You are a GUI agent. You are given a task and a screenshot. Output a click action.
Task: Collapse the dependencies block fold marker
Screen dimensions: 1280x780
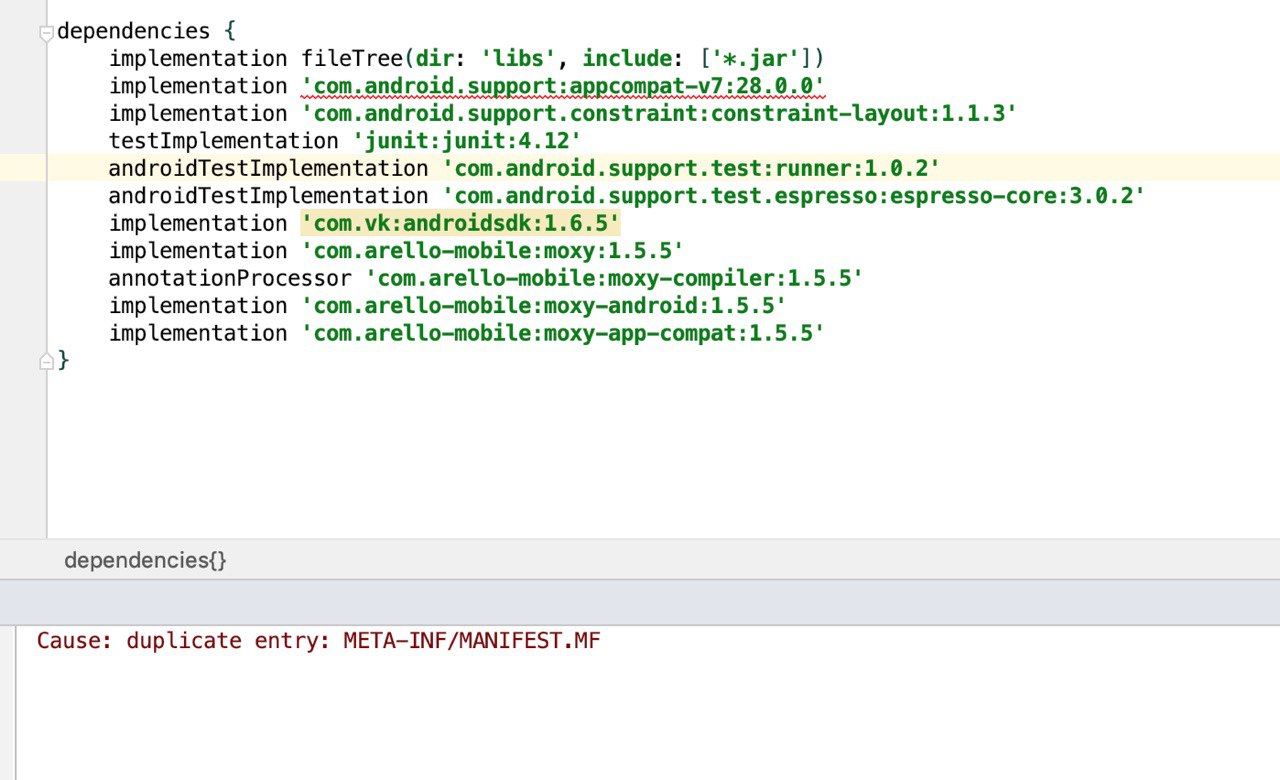(46, 32)
